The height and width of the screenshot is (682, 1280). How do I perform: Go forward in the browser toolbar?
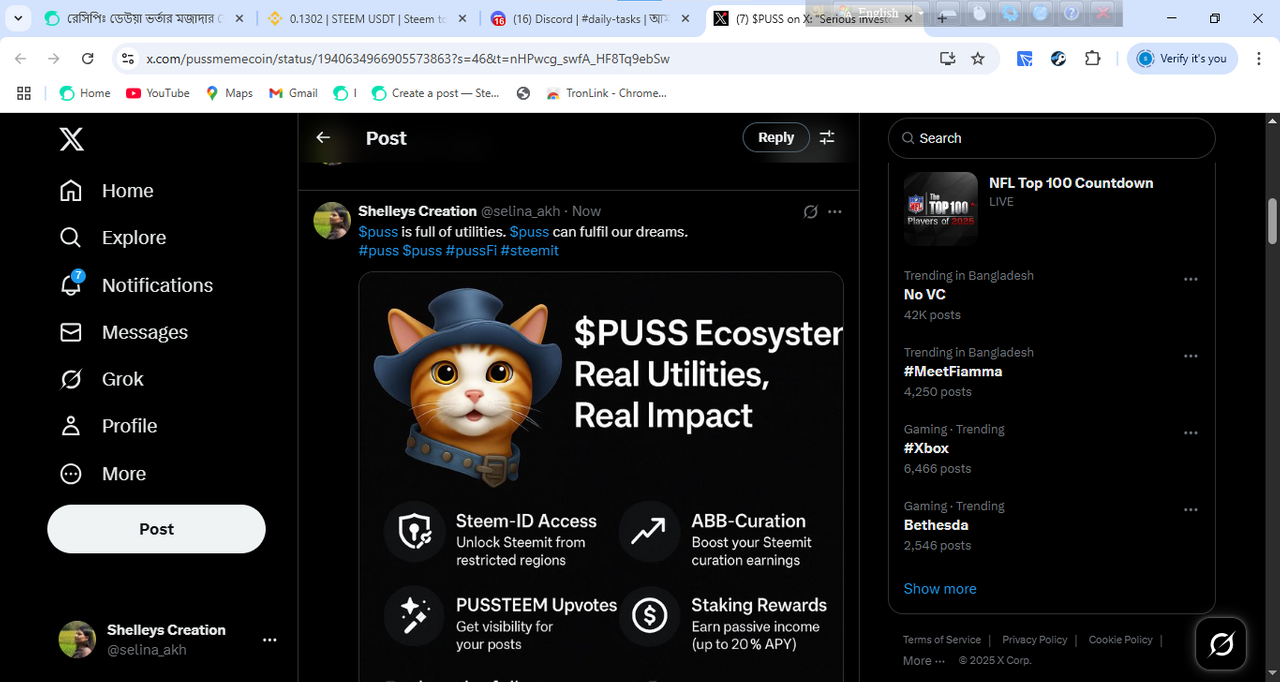click(54, 59)
